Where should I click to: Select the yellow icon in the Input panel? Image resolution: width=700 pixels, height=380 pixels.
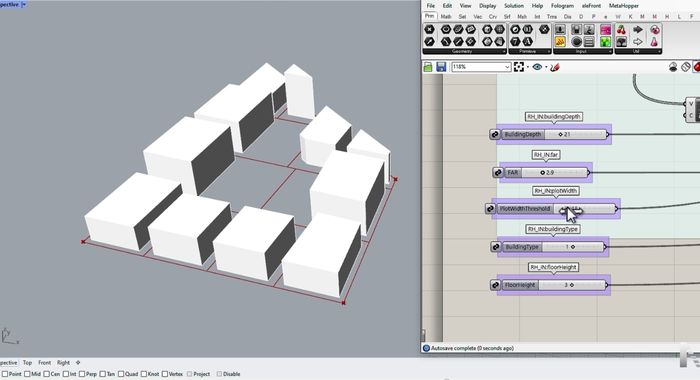560,42
